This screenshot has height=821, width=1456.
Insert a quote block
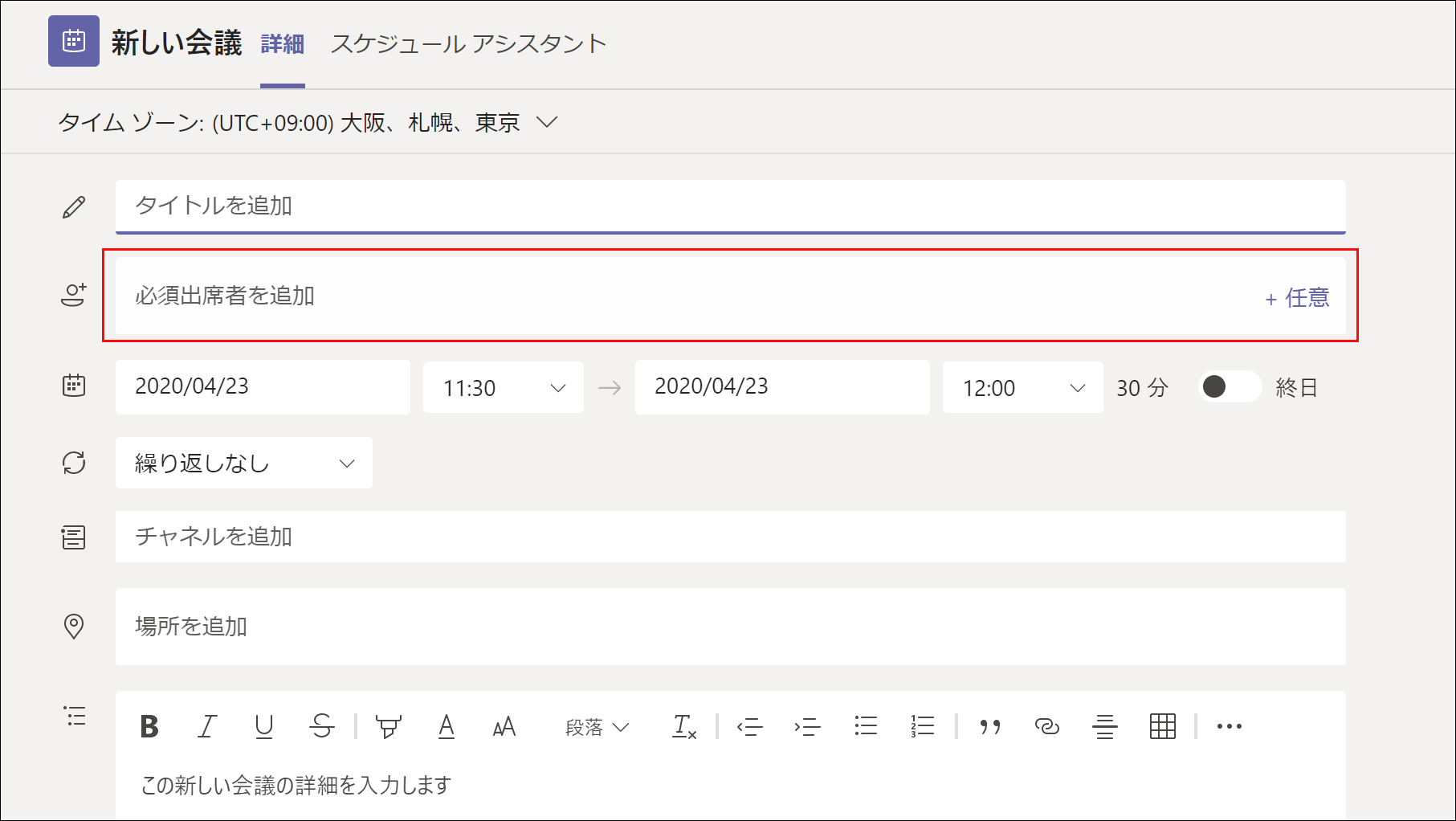tap(990, 727)
